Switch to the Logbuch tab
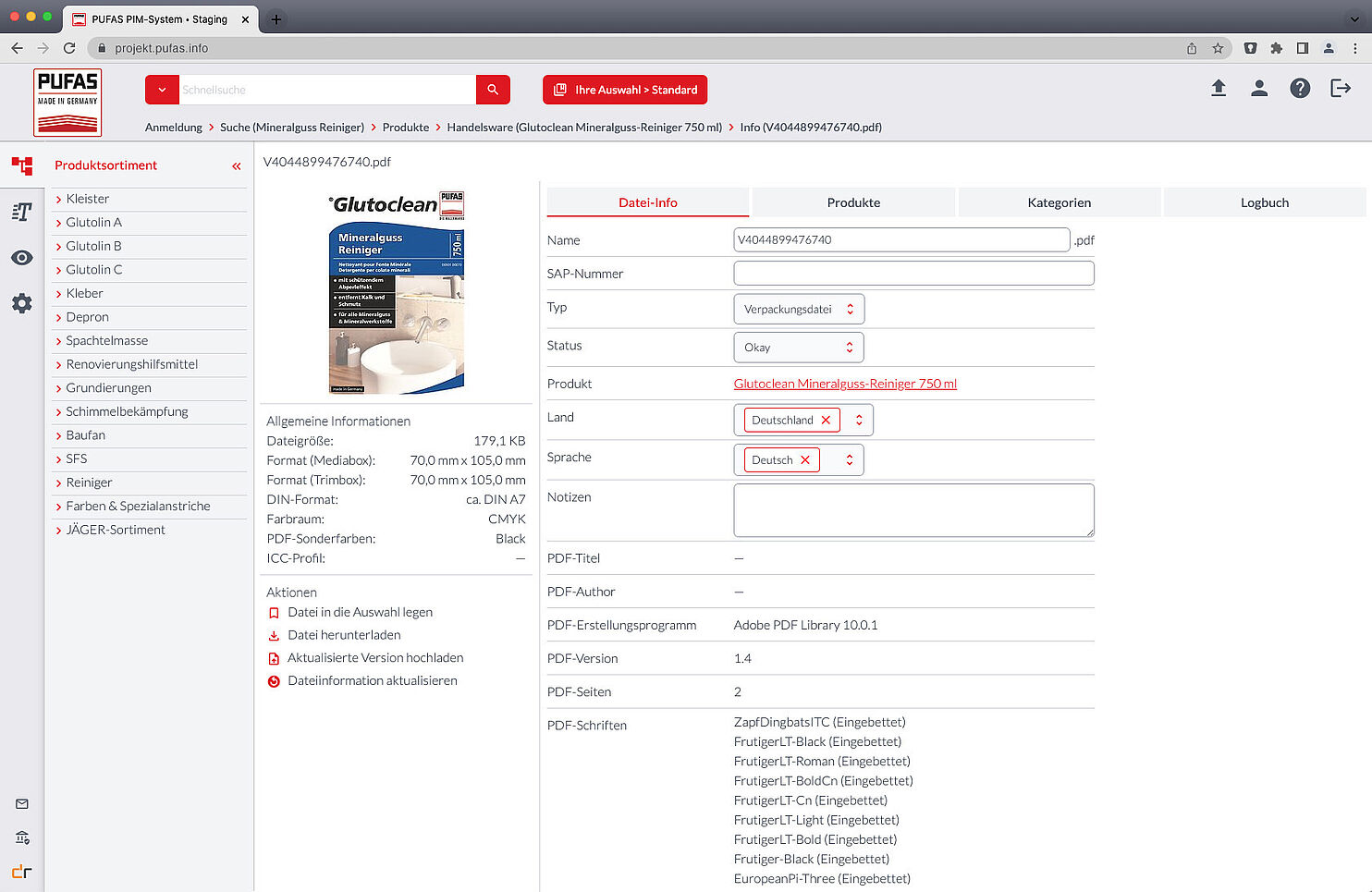1372x892 pixels. point(1265,202)
